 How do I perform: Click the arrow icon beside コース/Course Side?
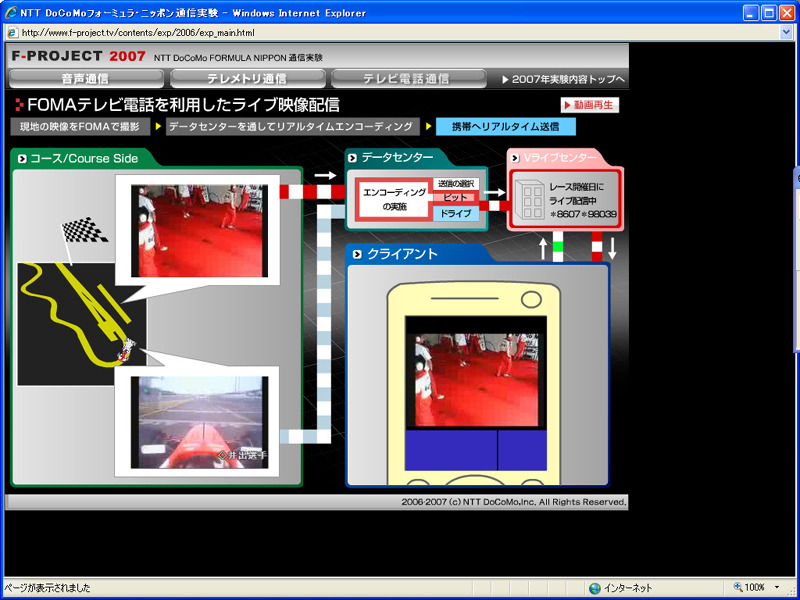pos(22,159)
